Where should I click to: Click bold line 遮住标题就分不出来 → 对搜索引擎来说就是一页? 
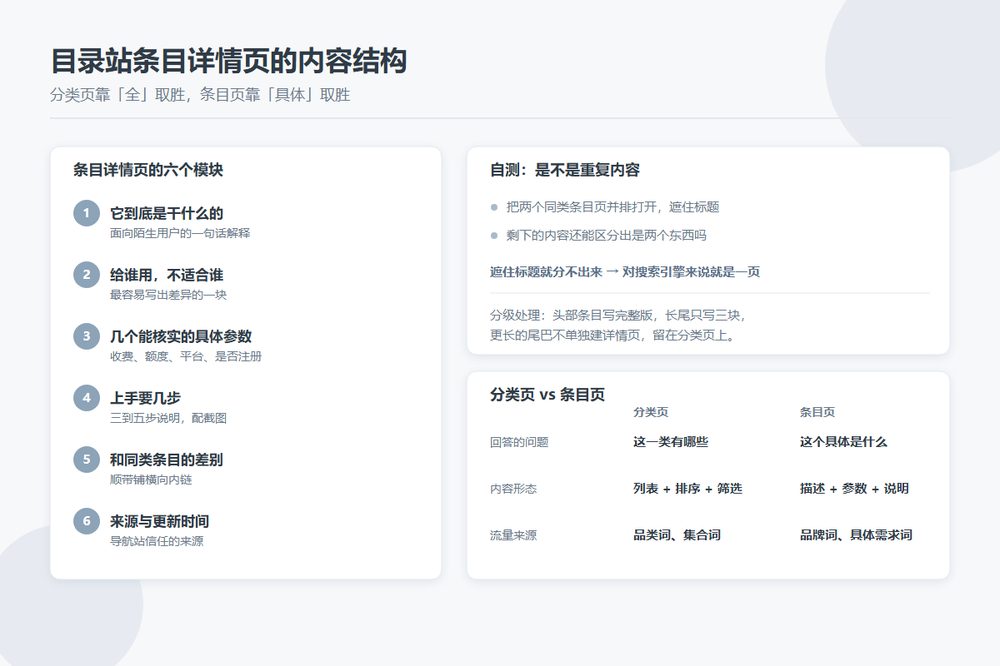pos(625,272)
